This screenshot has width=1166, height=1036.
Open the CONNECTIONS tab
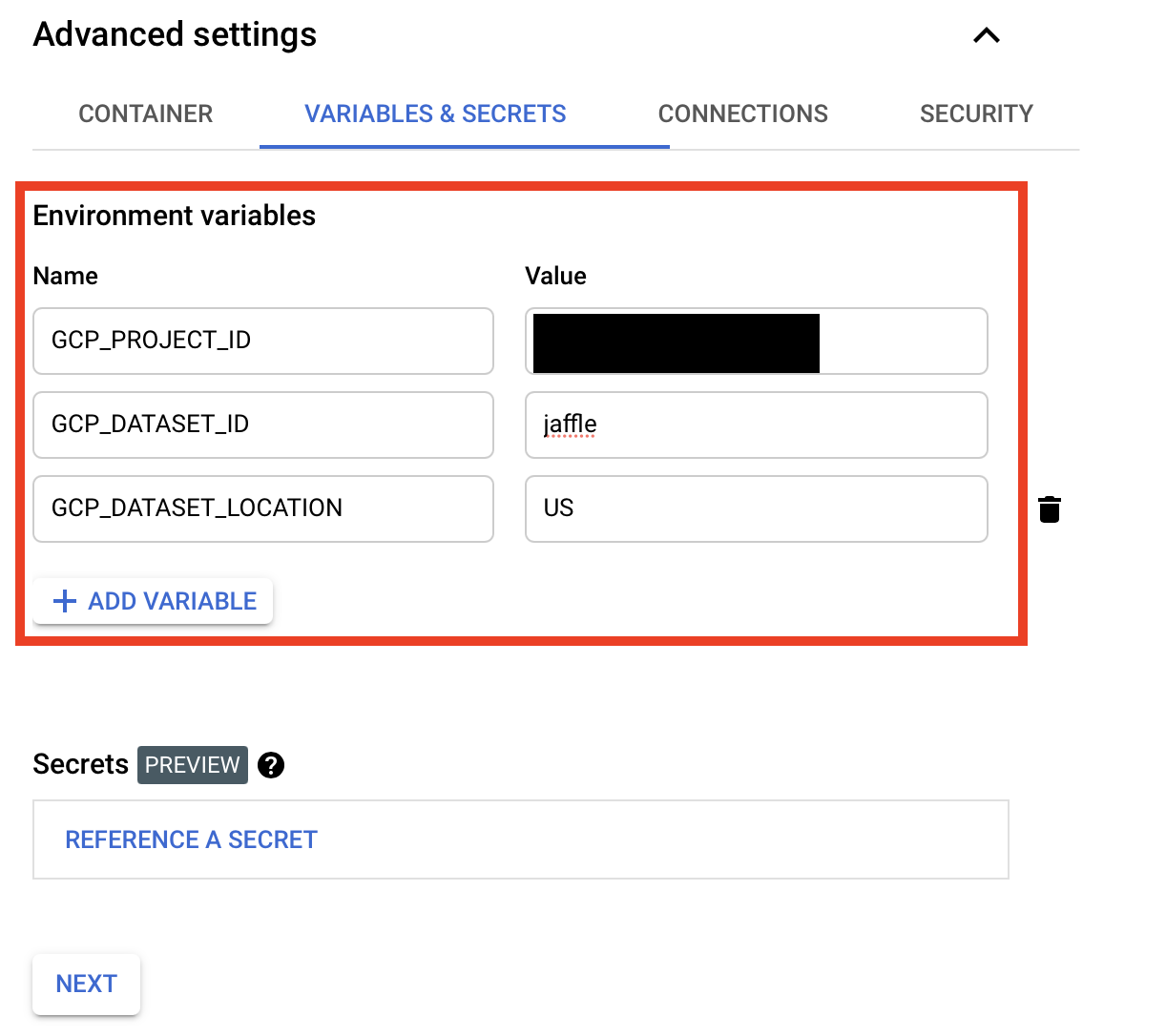pos(743,114)
